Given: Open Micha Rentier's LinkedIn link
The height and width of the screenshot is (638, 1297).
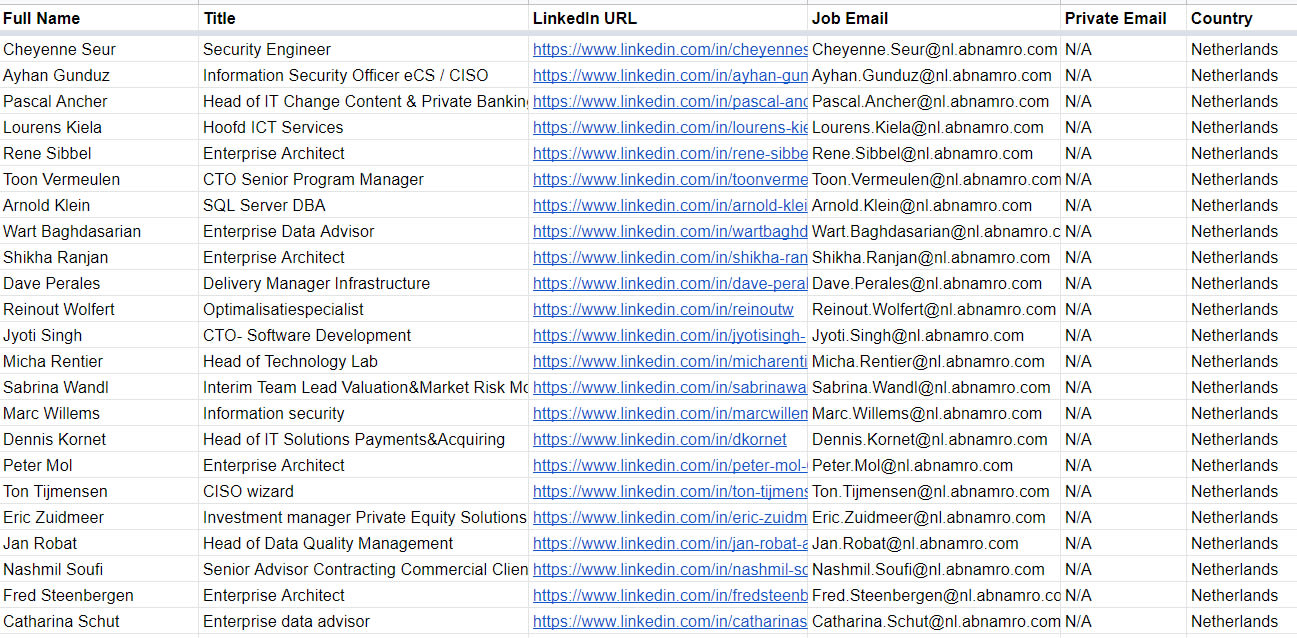Looking at the screenshot, I should (670, 361).
